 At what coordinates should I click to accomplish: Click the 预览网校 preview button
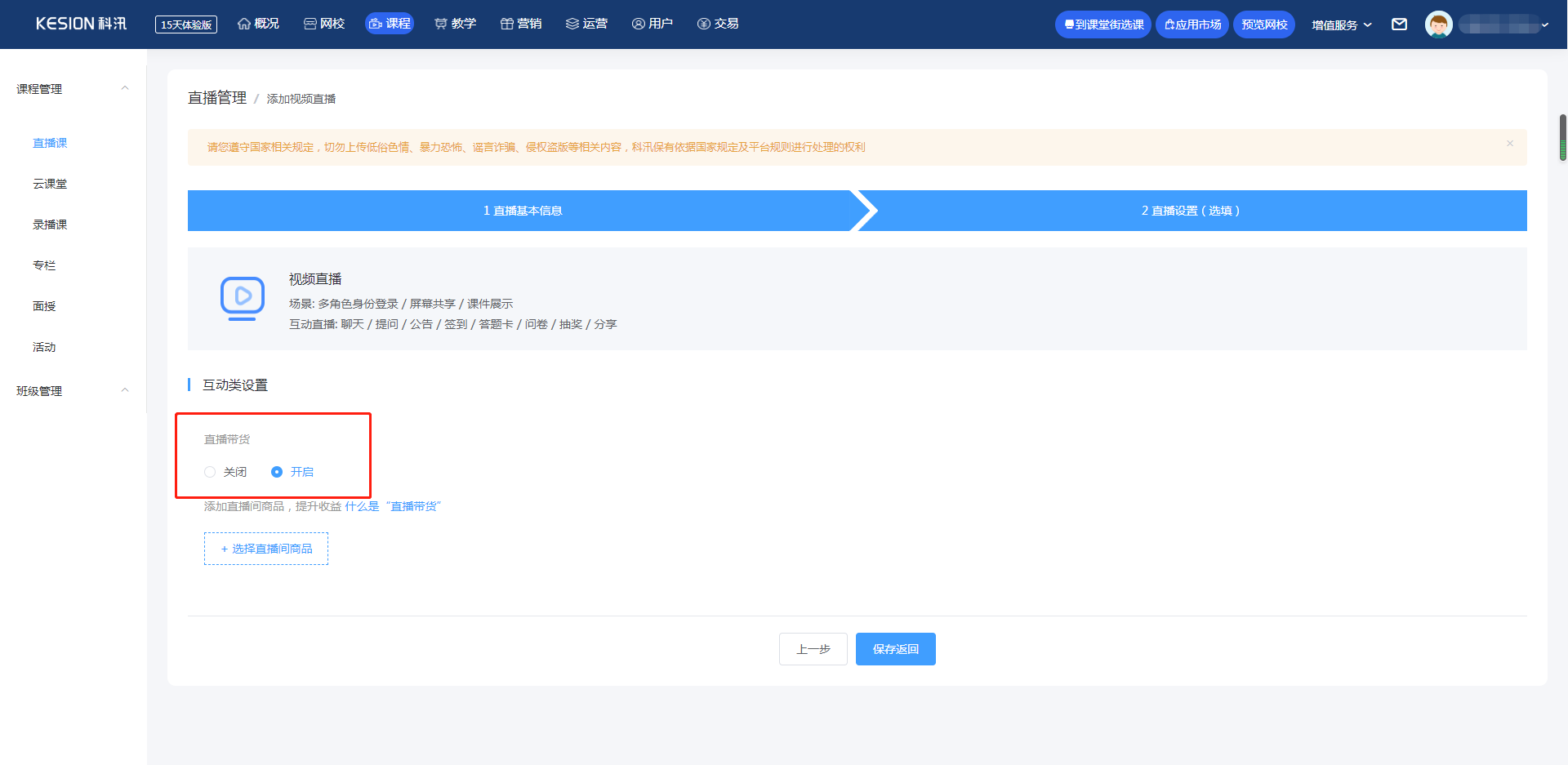click(1264, 24)
